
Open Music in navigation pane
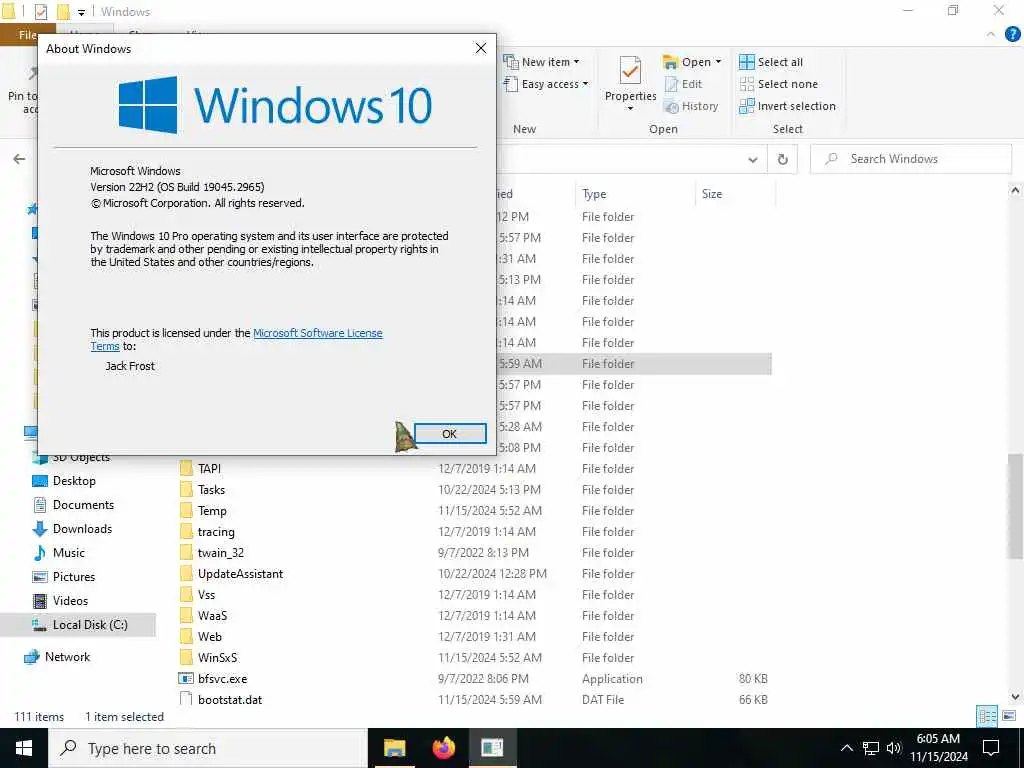tap(69, 553)
